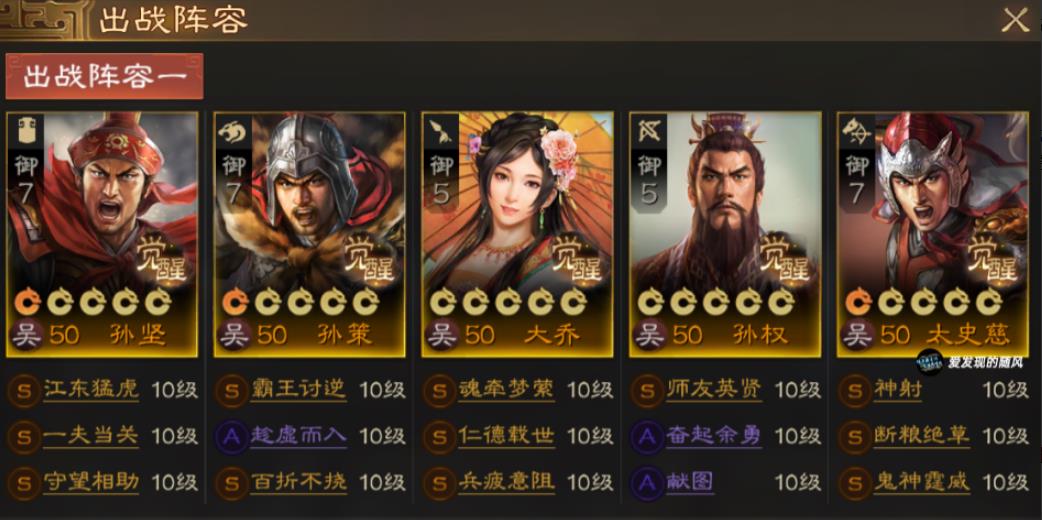Click the A rank badge beside 献图
1042x520 pixels.
pyautogui.click(x=647, y=483)
